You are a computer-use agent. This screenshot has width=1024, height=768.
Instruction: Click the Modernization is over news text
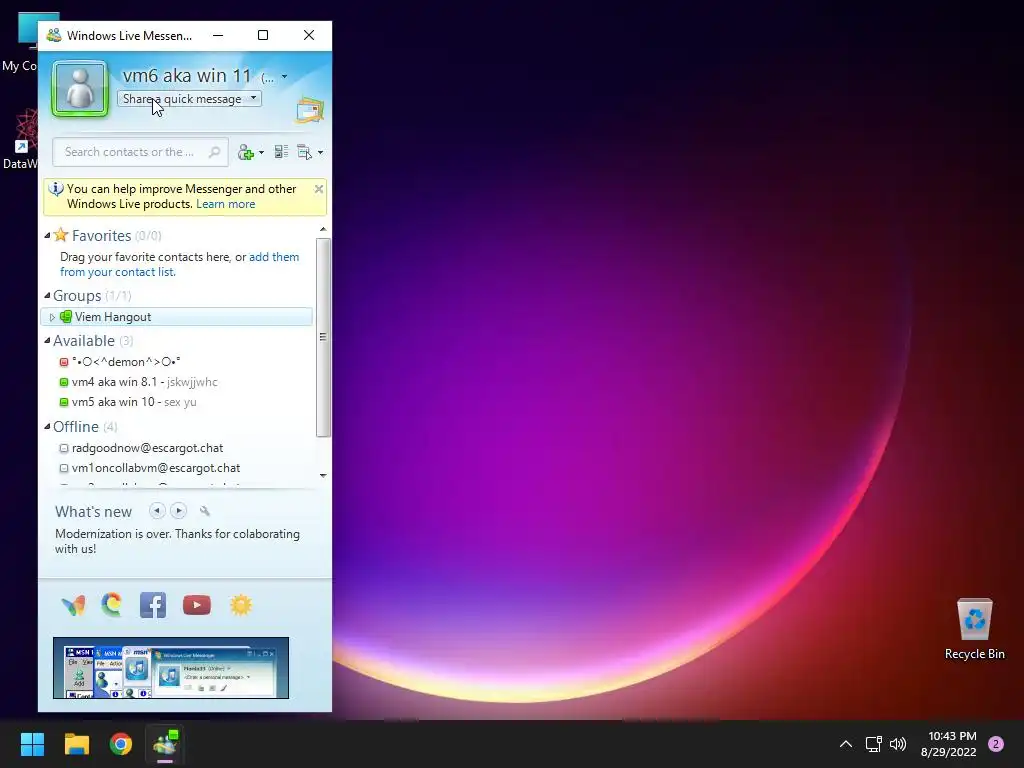[177, 541]
